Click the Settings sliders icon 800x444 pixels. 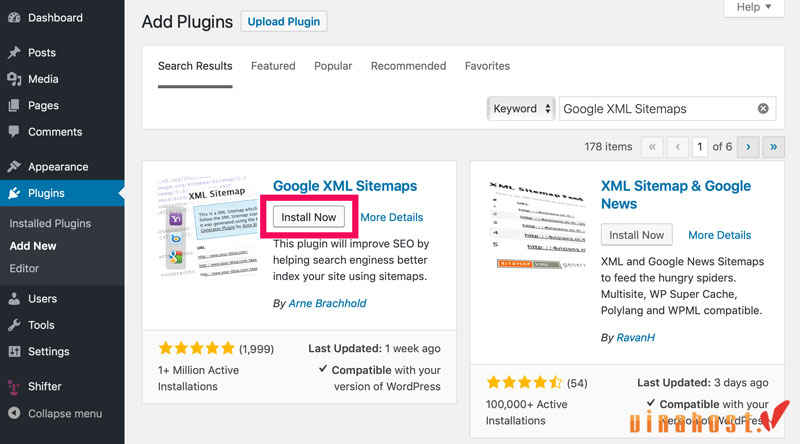14,352
